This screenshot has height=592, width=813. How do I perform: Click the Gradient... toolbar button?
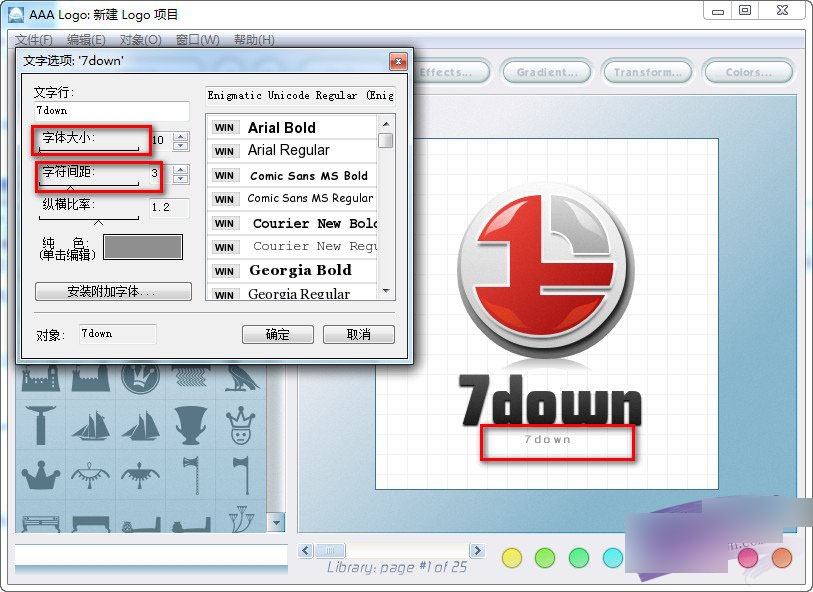pos(547,73)
